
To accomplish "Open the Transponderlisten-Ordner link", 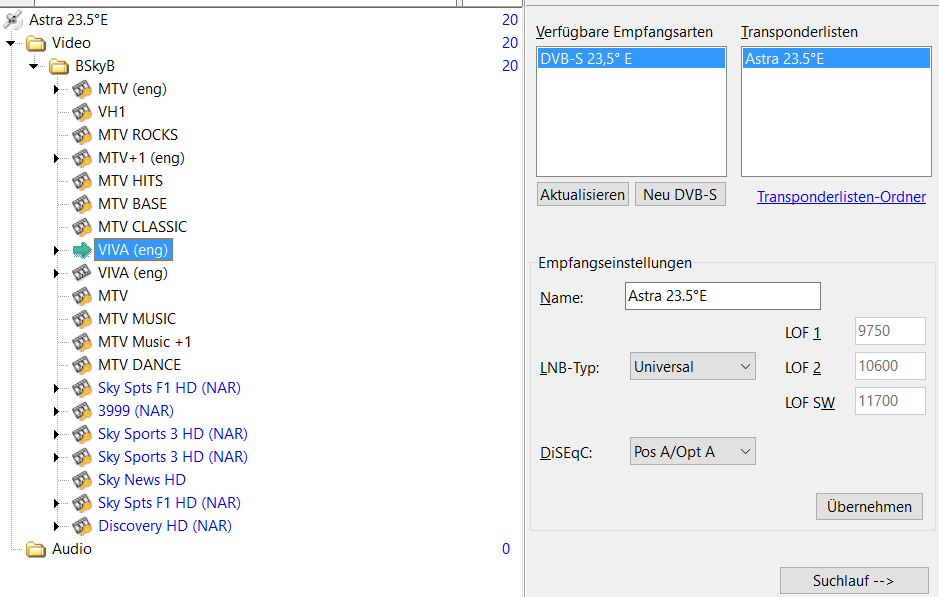I will (841, 197).
